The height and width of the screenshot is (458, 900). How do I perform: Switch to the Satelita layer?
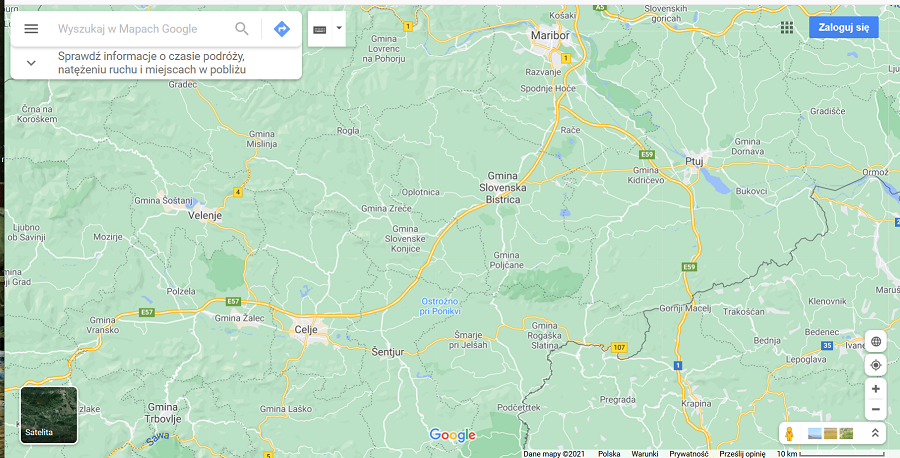point(49,415)
